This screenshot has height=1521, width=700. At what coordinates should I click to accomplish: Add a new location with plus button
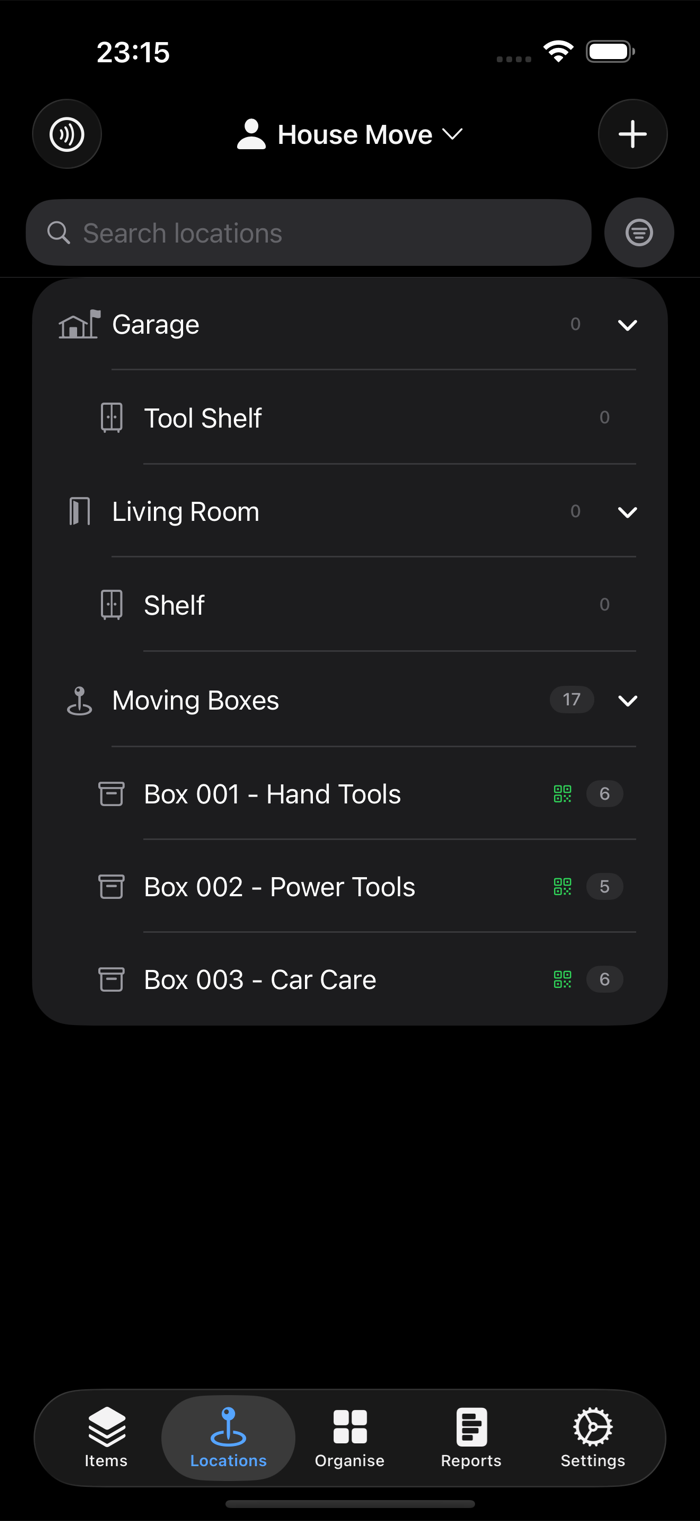(x=633, y=134)
